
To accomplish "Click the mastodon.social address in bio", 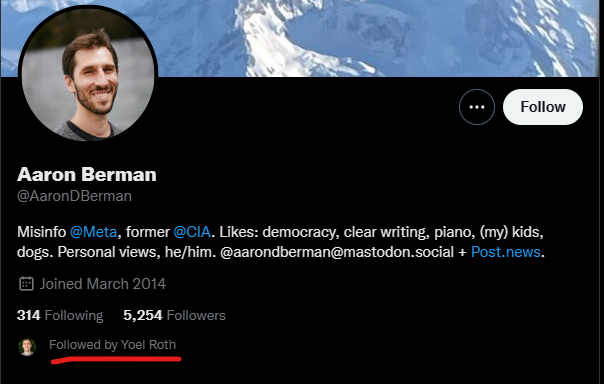I will tap(337, 252).
